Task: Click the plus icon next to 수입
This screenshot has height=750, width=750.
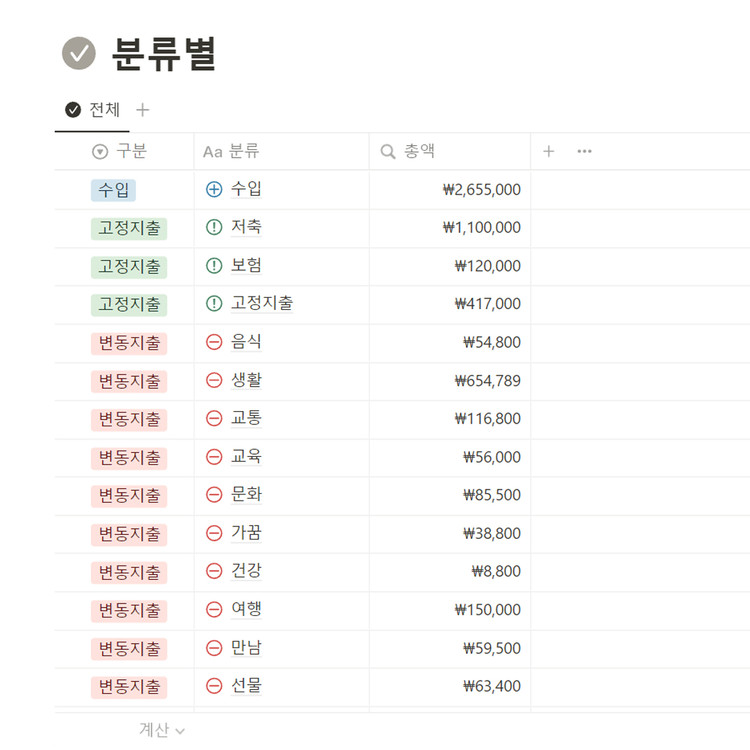Action: pos(214,189)
